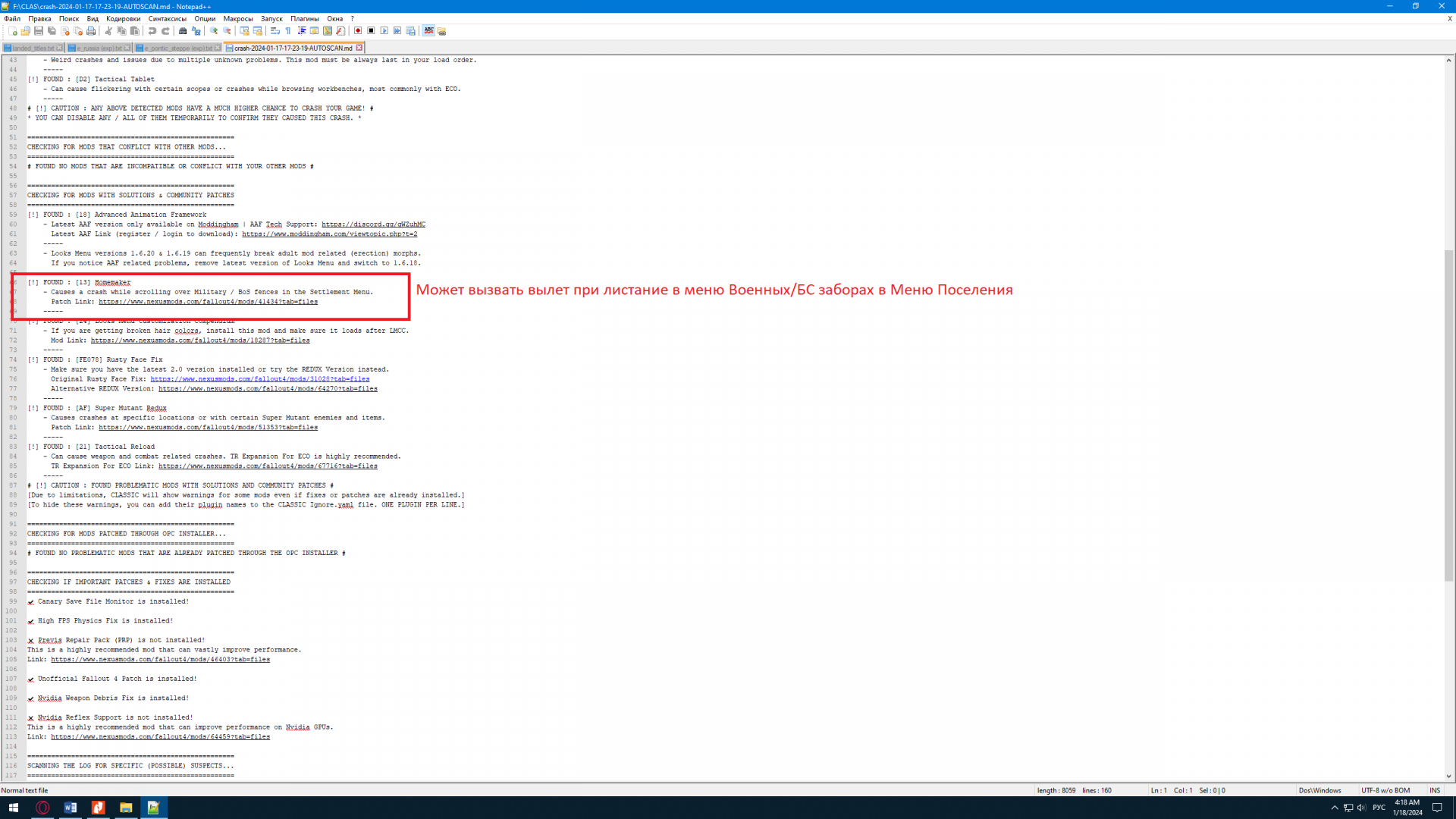
Task: Open the Плагины menu
Action: click(x=304, y=19)
